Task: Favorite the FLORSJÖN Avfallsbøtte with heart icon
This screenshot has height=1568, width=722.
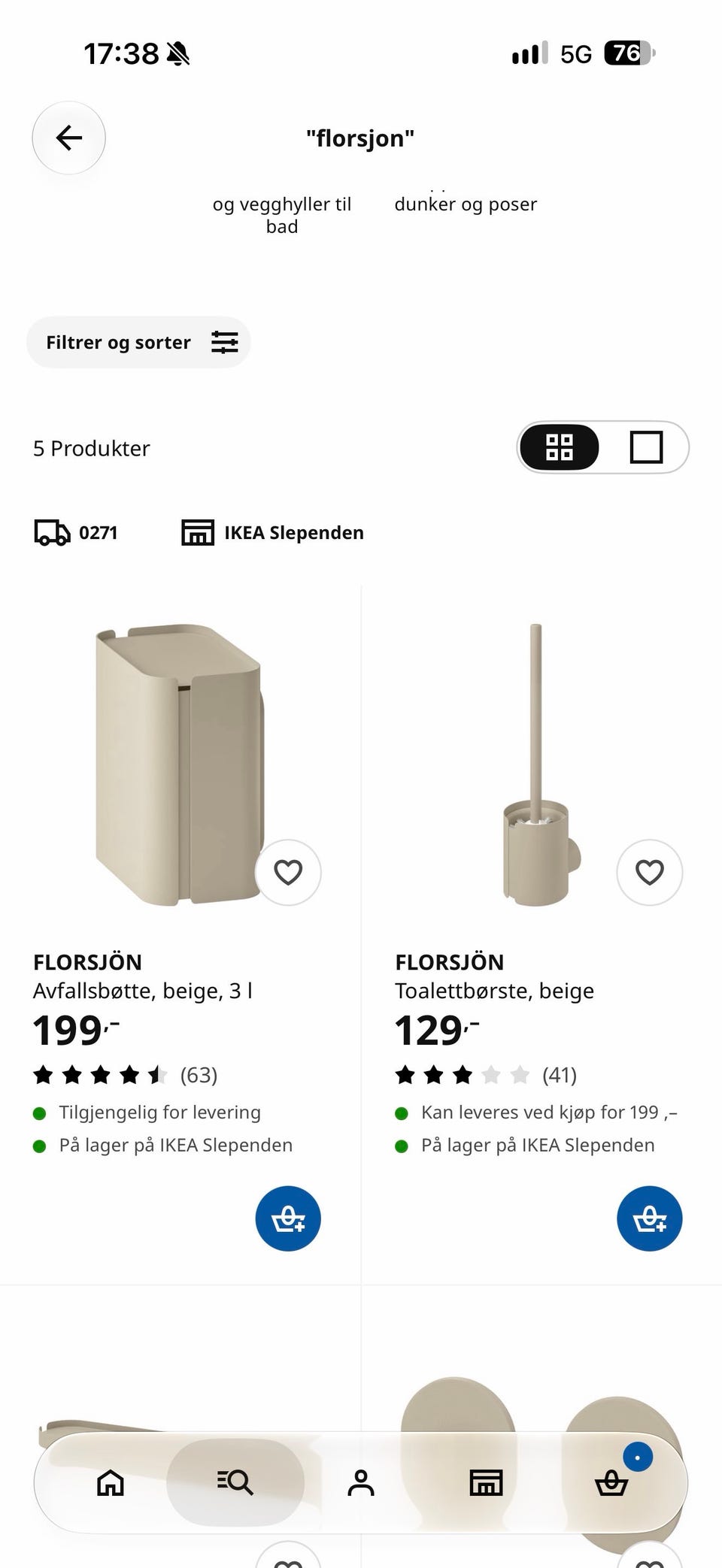Action: point(288,872)
